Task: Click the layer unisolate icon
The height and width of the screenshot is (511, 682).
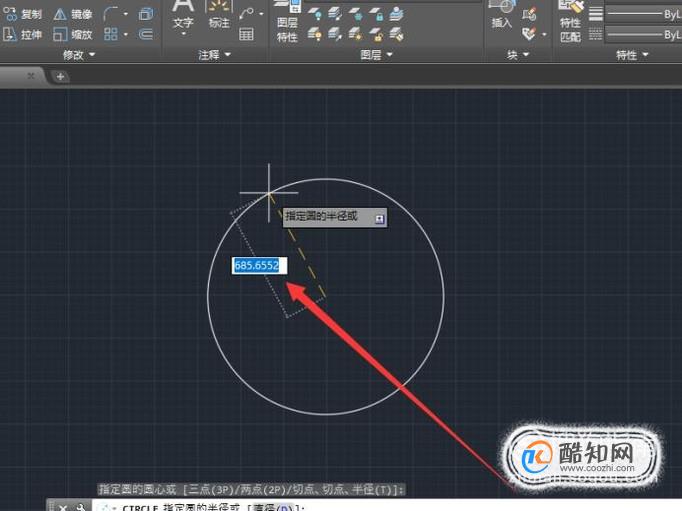Action: pos(335,34)
